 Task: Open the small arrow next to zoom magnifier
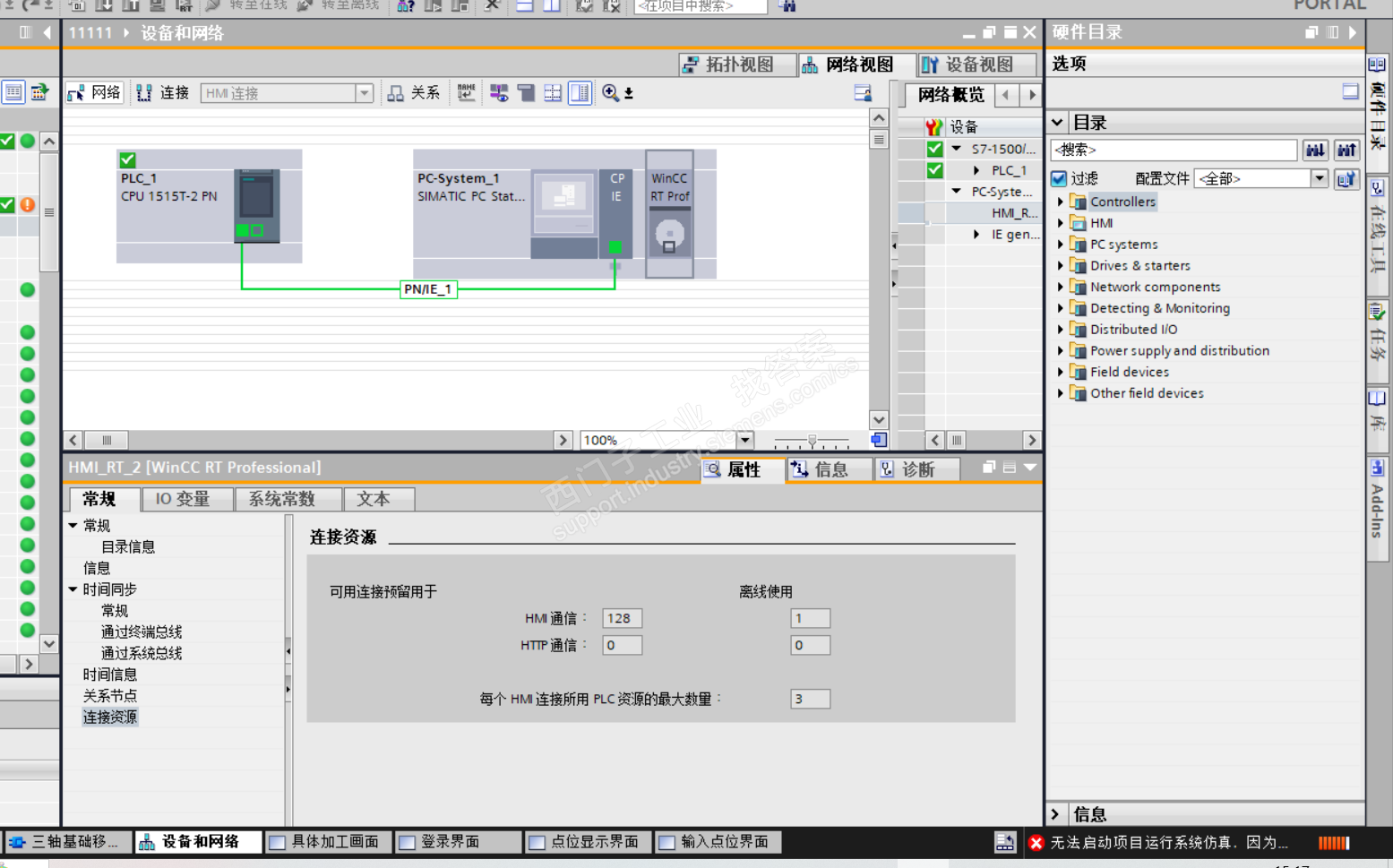[629, 93]
